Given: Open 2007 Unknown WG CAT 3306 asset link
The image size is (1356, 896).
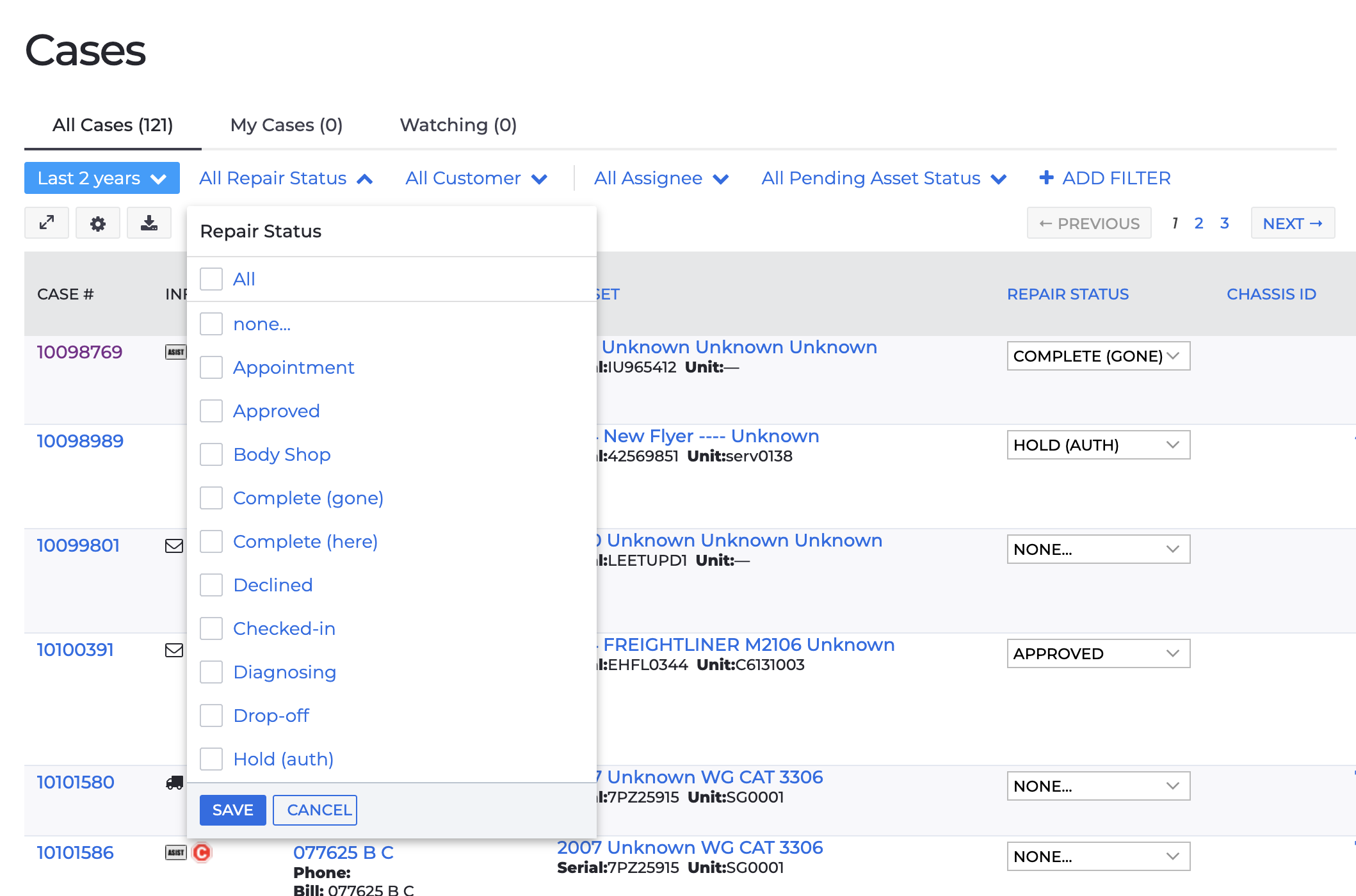Looking at the screenshot, I should click(x=690, y=847).
